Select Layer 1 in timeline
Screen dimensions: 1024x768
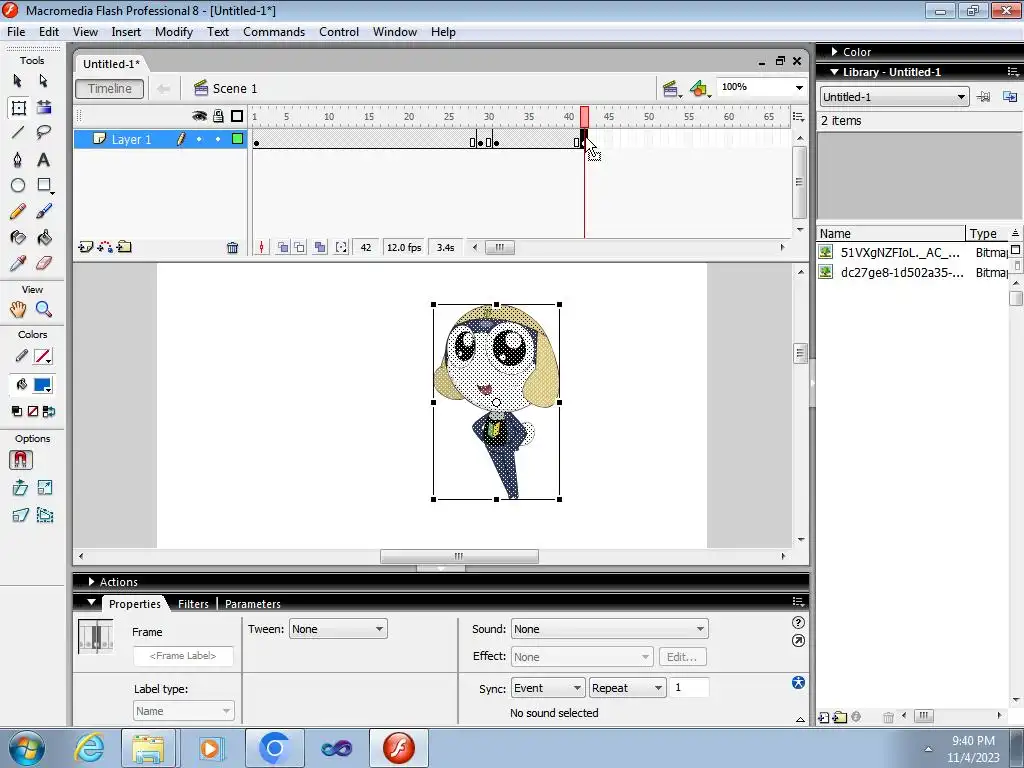pyautogui.click(x=131, y=139)
